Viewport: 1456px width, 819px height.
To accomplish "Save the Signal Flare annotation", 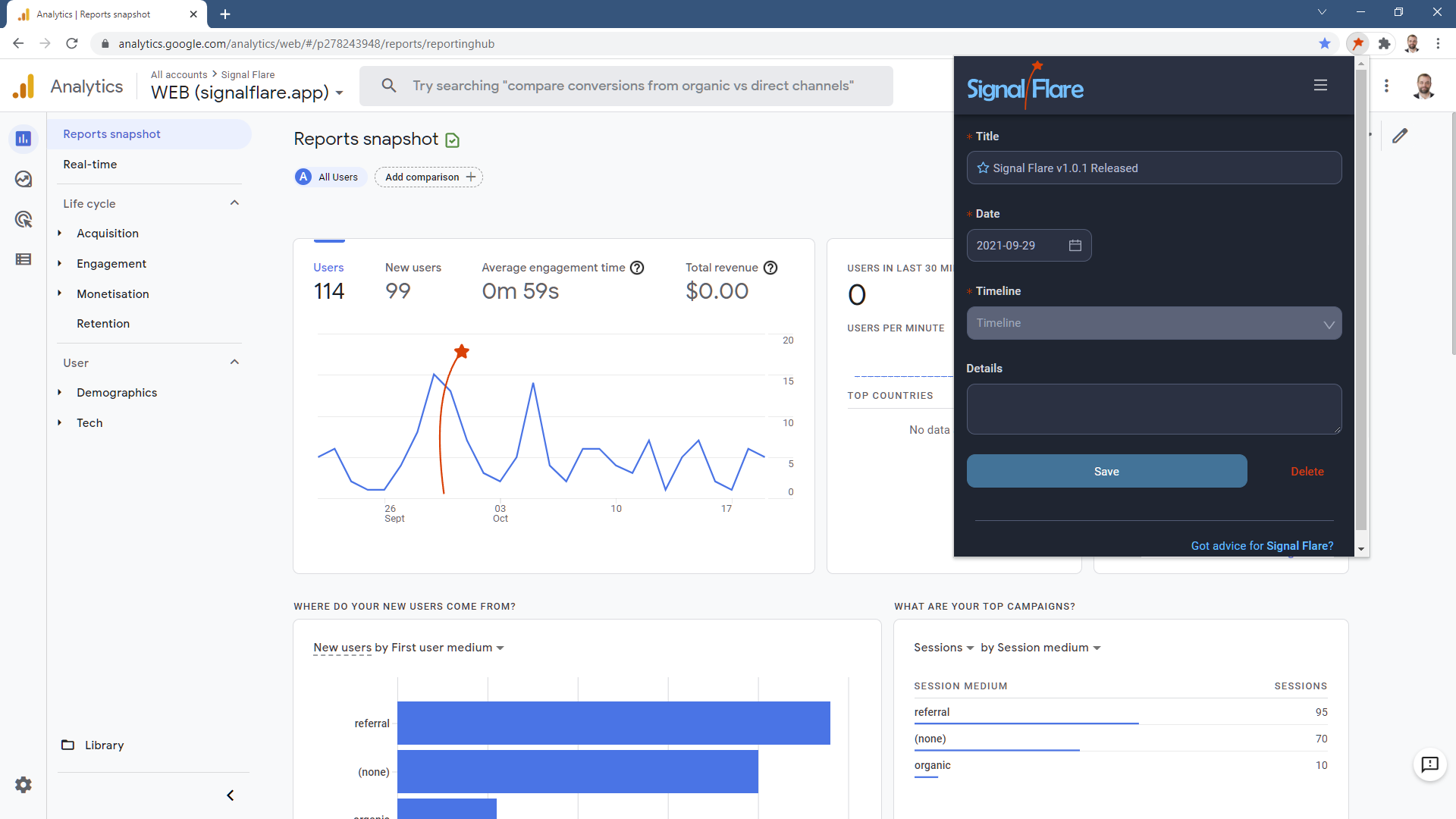I will pyautogui.click(x=1106, y=472).
